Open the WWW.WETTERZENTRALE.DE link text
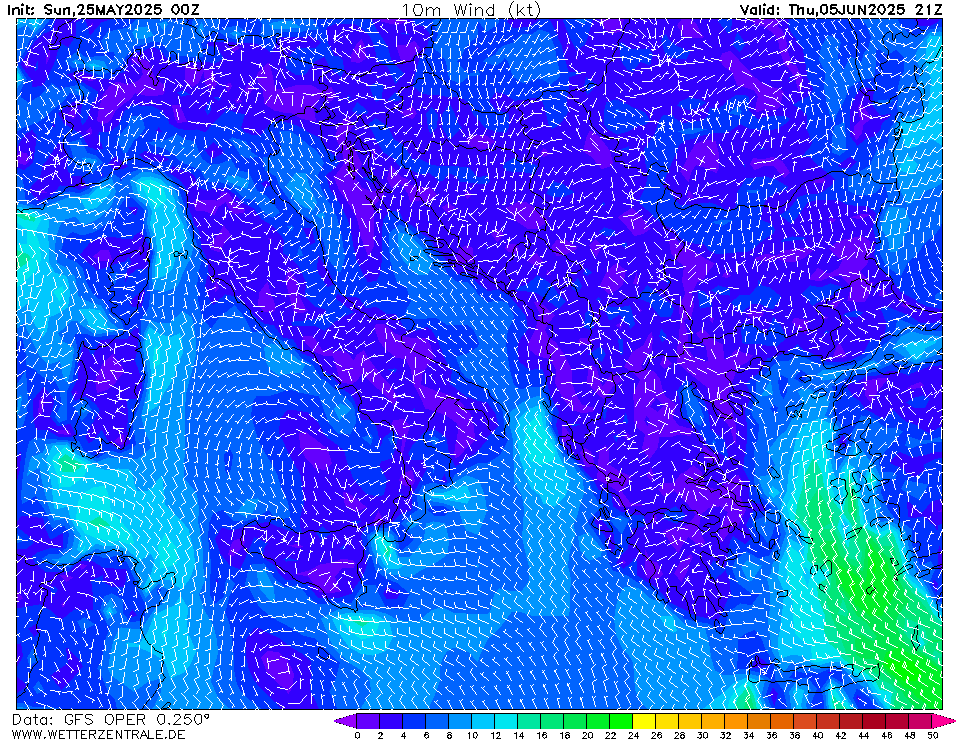 coord(98,734)
